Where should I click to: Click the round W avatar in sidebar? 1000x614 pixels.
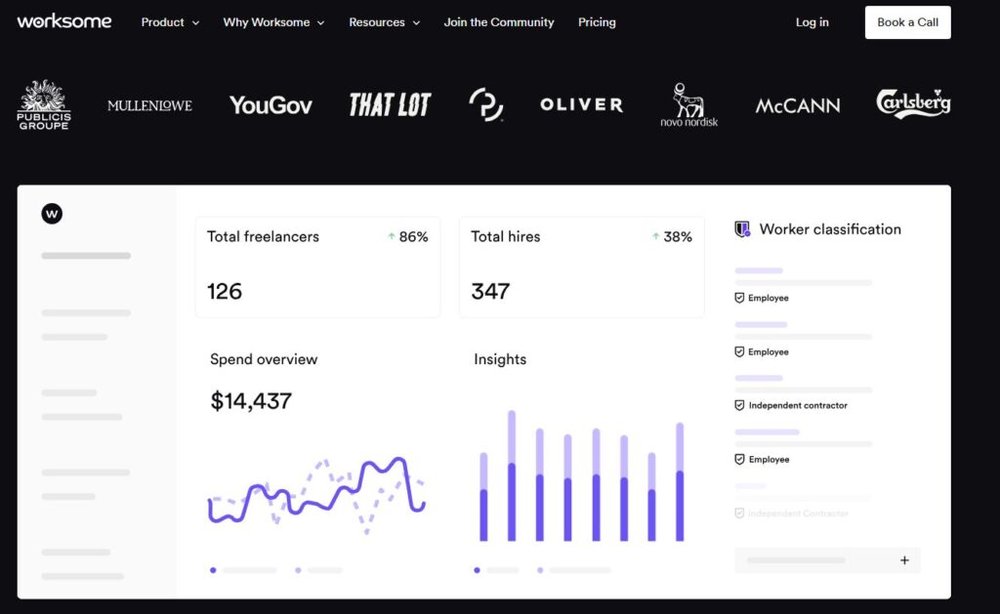52,213
